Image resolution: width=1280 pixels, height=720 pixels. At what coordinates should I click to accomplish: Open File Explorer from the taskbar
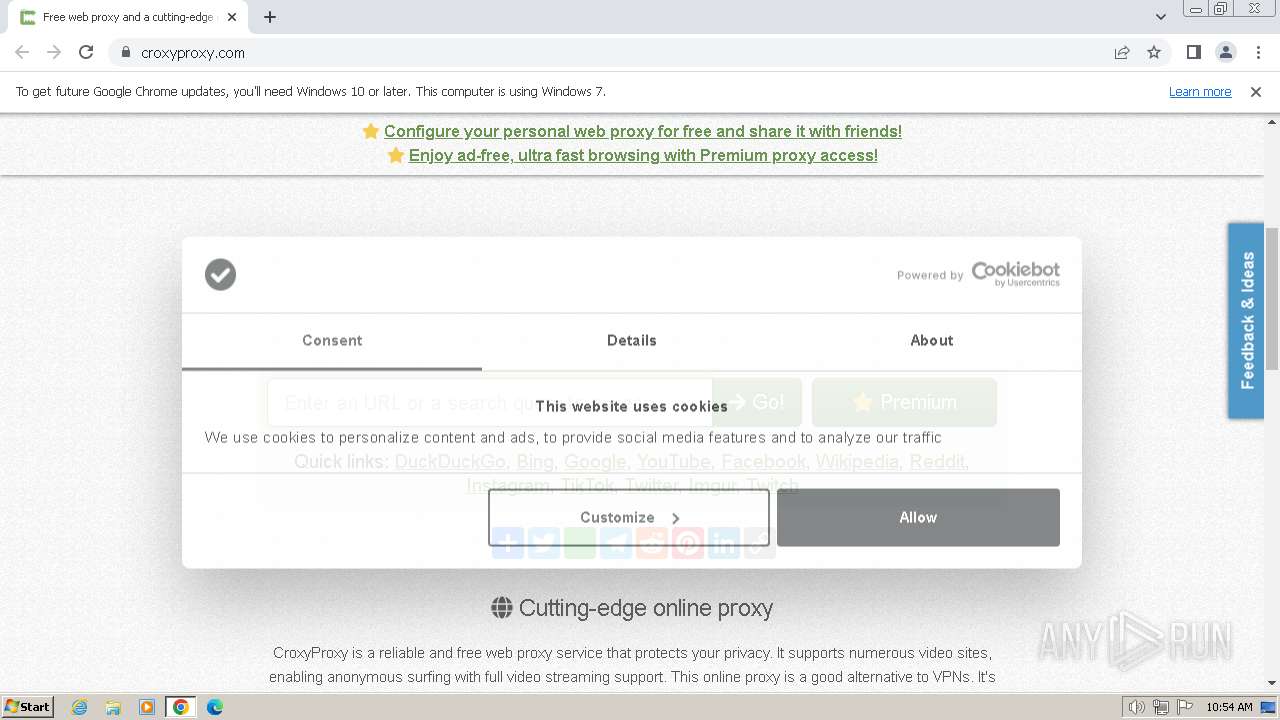tap(113, 707)
